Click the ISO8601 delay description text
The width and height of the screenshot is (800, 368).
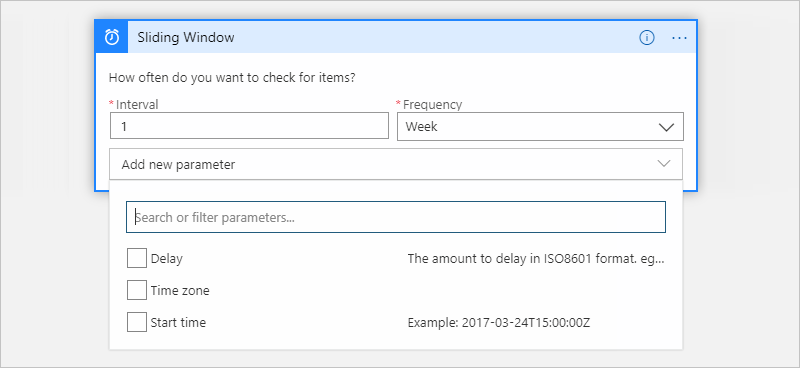tap(536, 259)
